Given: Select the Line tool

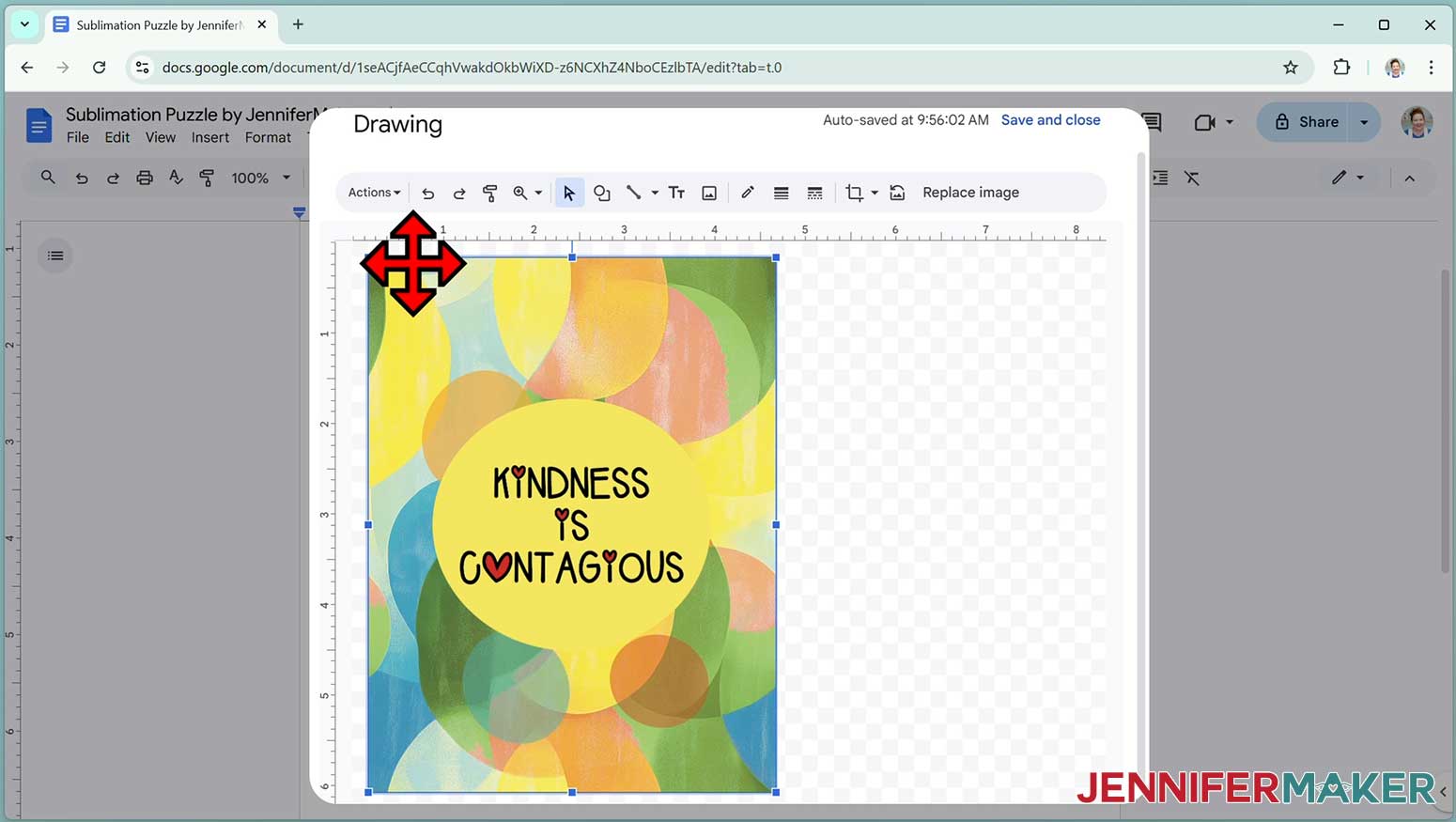Looking at the screenshot, I should coord(634,193).
